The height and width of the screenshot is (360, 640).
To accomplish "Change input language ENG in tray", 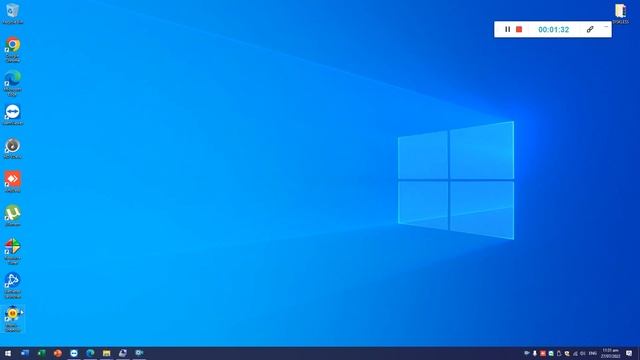I will [593, 353].
